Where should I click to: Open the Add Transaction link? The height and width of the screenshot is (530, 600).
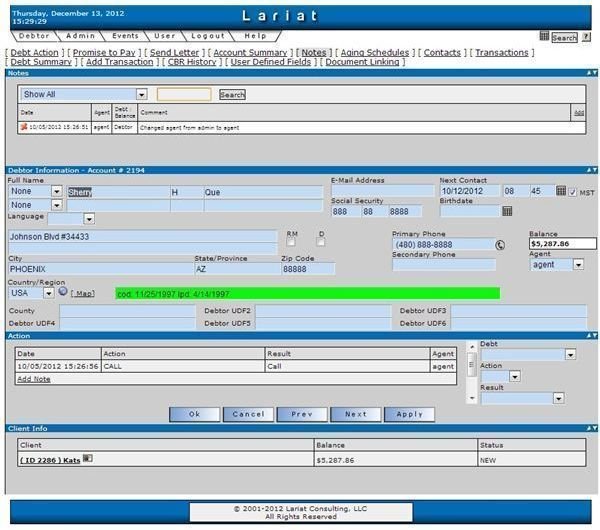point(119,62)
